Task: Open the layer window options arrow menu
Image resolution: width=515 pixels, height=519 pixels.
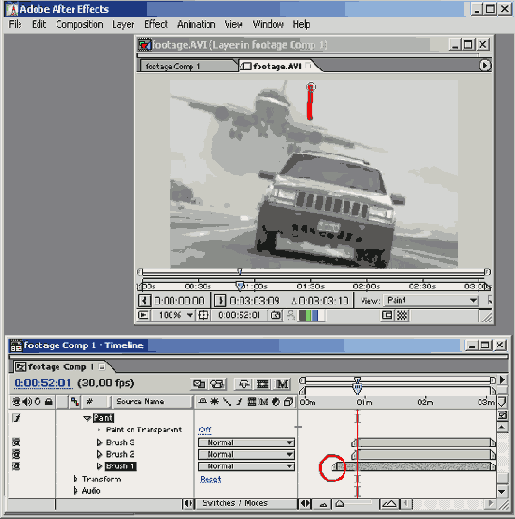Action: pos(485,65)
